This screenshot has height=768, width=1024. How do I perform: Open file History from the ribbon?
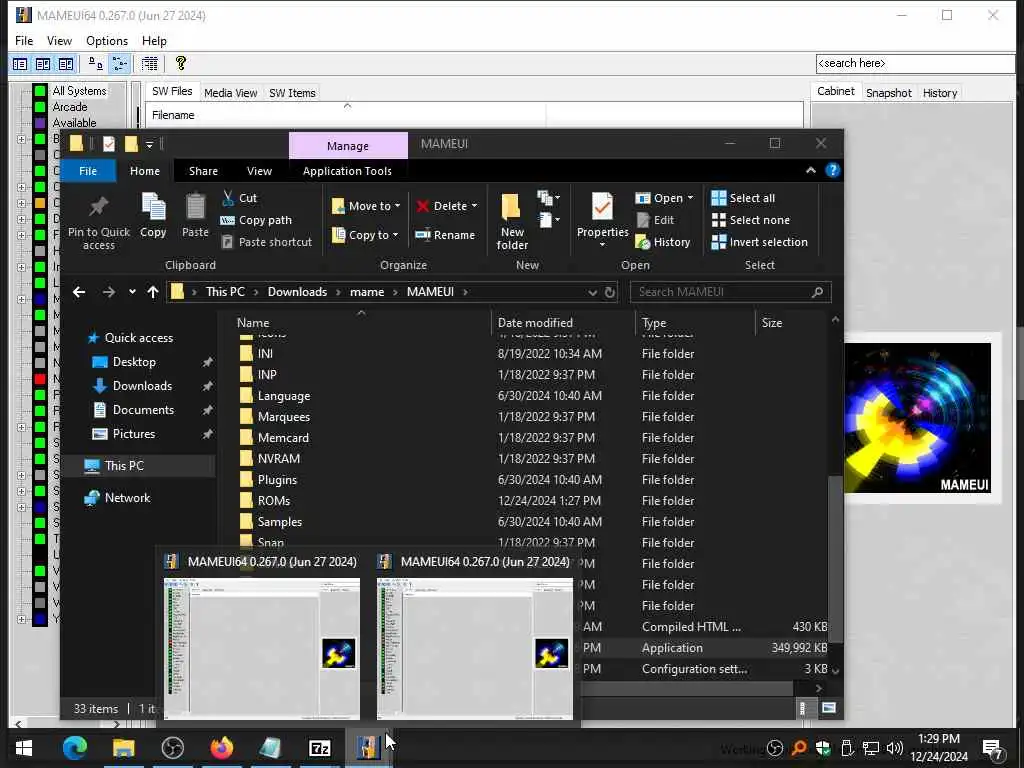pos(663,242)
